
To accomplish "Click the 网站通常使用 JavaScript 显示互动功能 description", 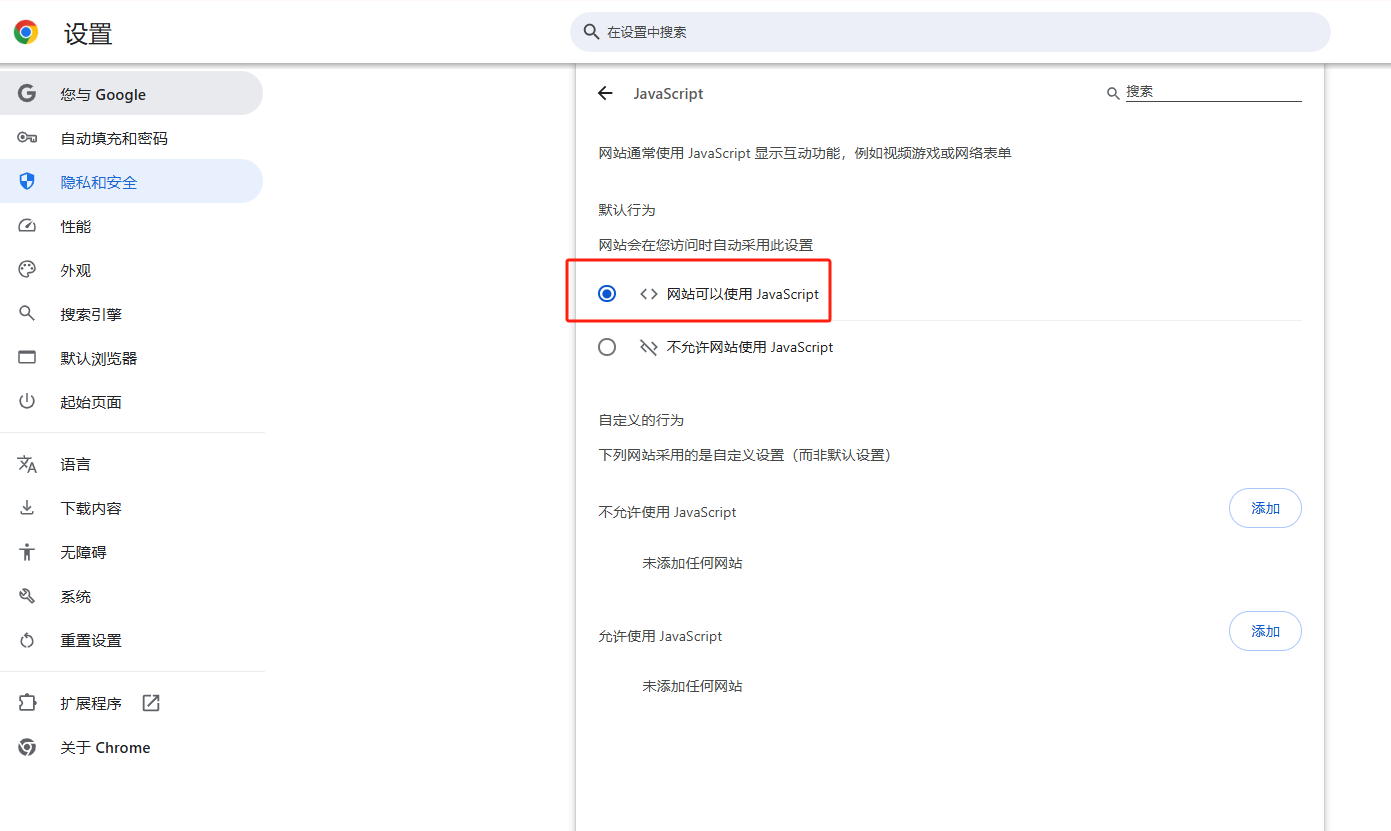I will (x=805, y=153).
